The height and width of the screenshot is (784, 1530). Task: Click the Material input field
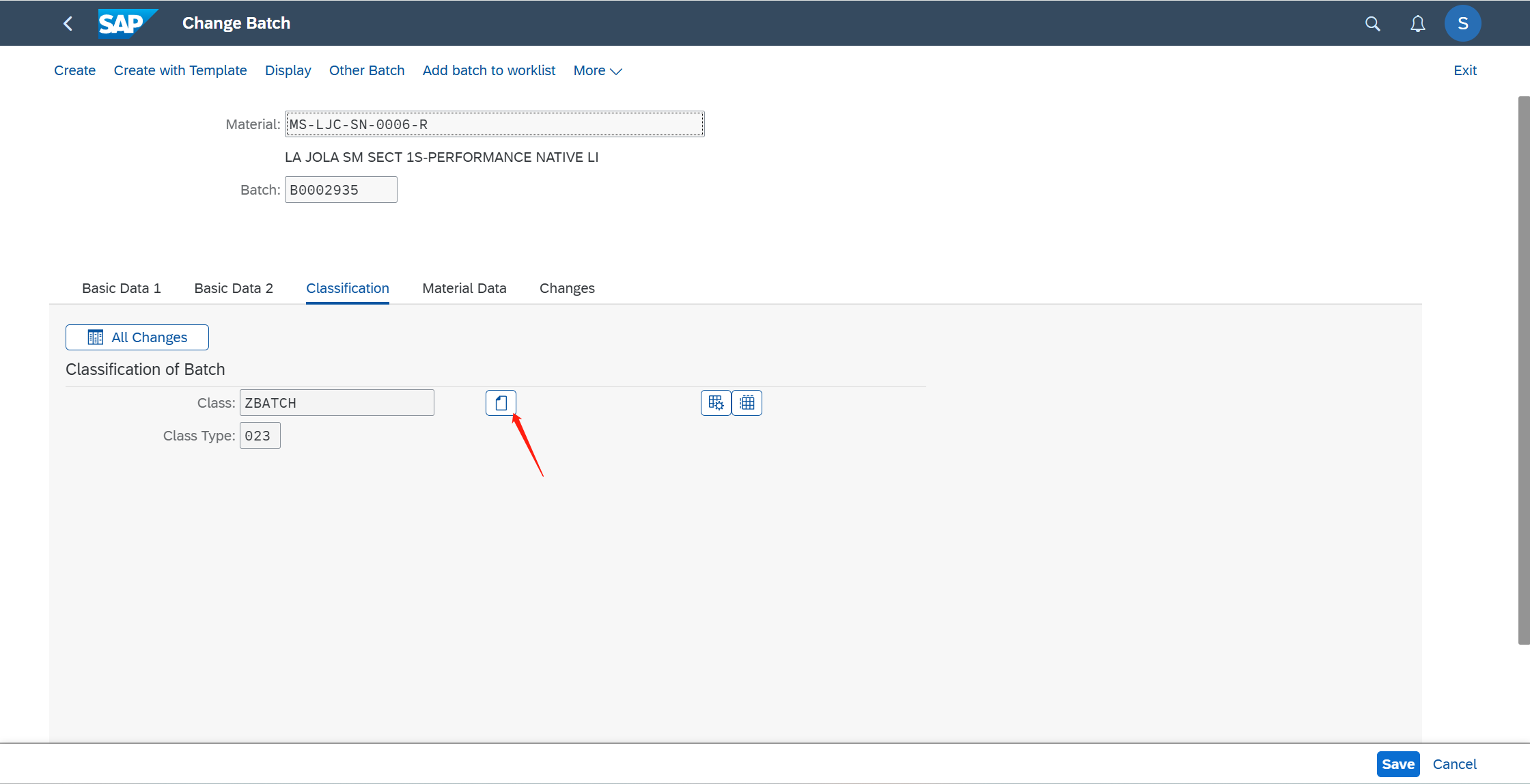click(x=495, y=124)
